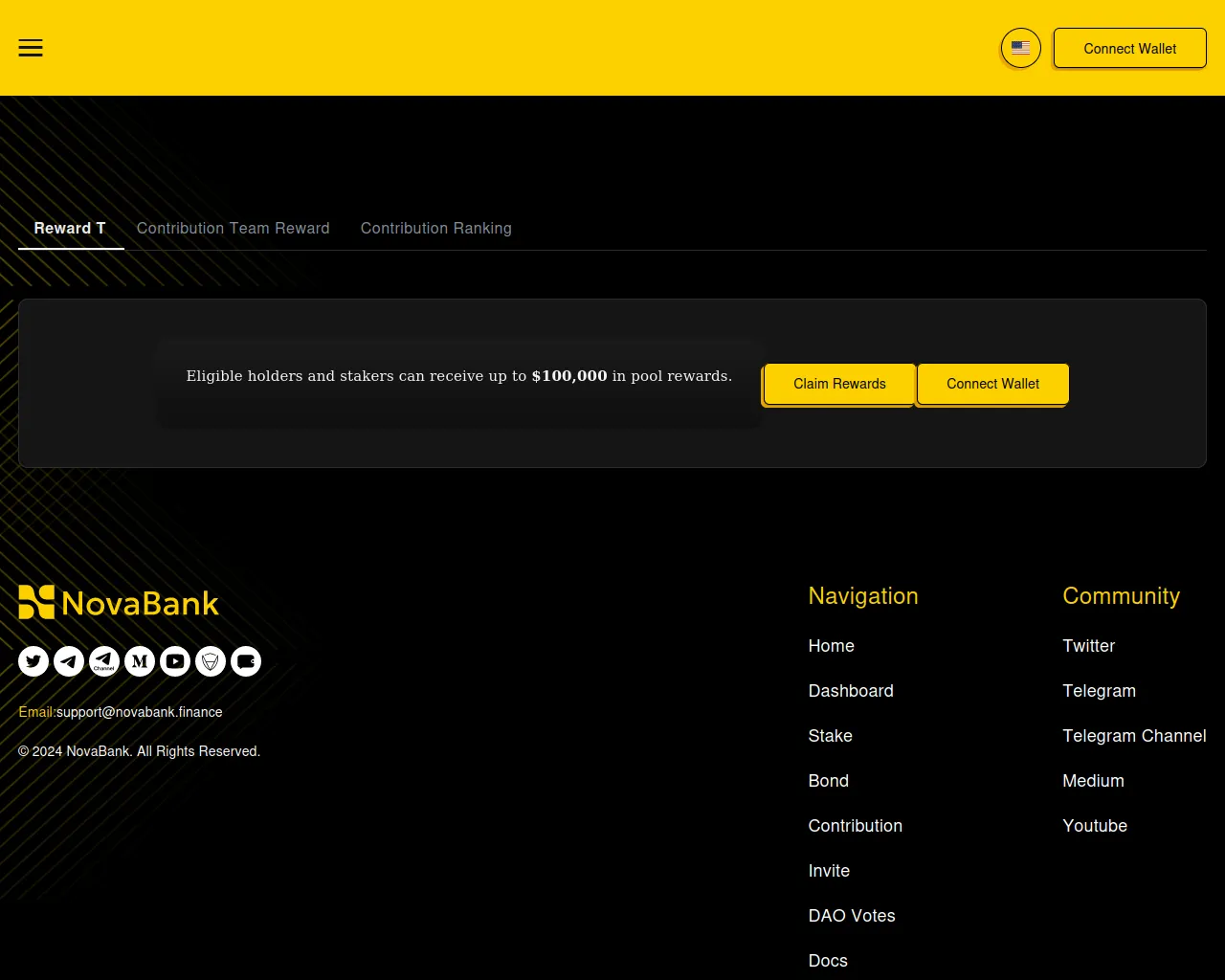1225x980 pixels.
Task: Open the chat bubble social icon
Action: [x=246, y=661]
